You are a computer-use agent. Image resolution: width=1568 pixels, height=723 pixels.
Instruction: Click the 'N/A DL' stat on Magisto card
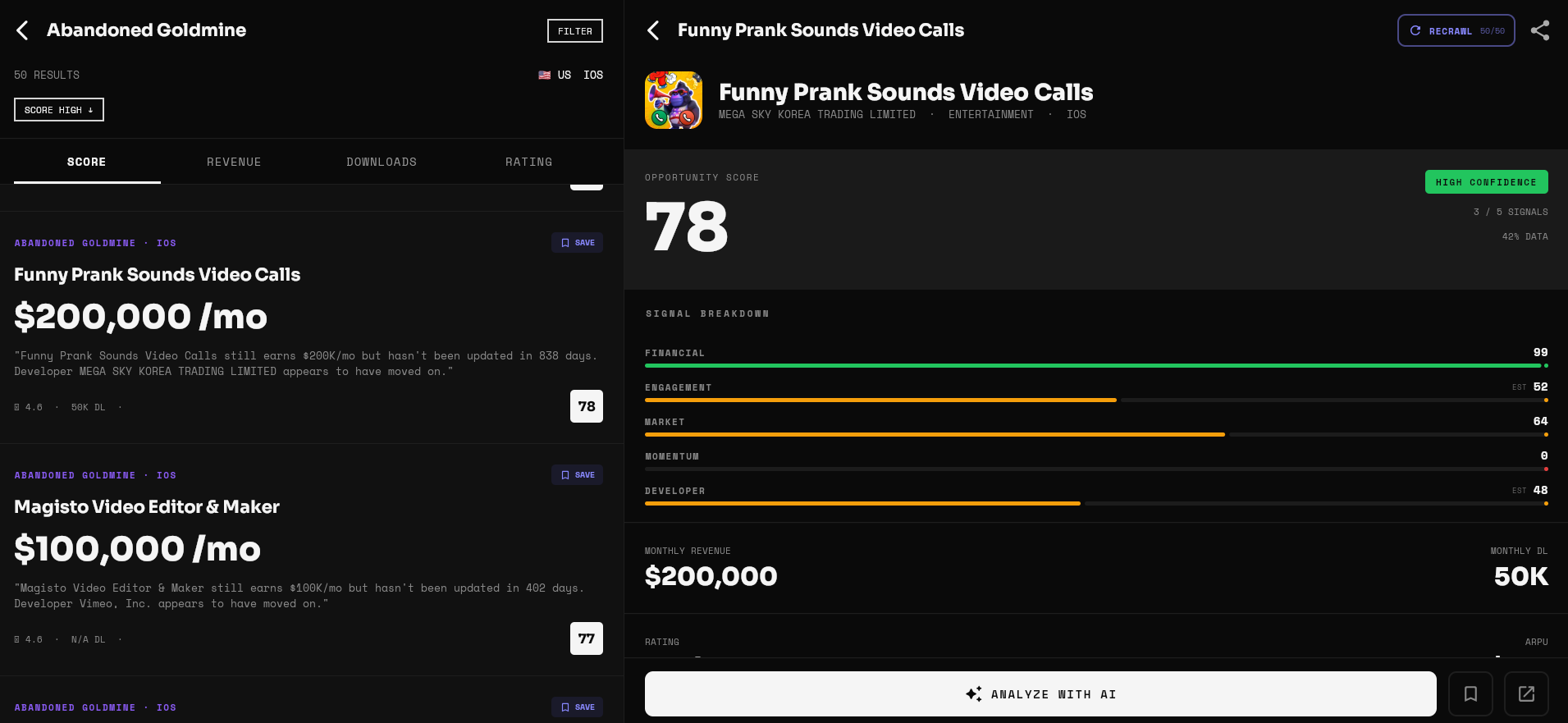[88, 639]
